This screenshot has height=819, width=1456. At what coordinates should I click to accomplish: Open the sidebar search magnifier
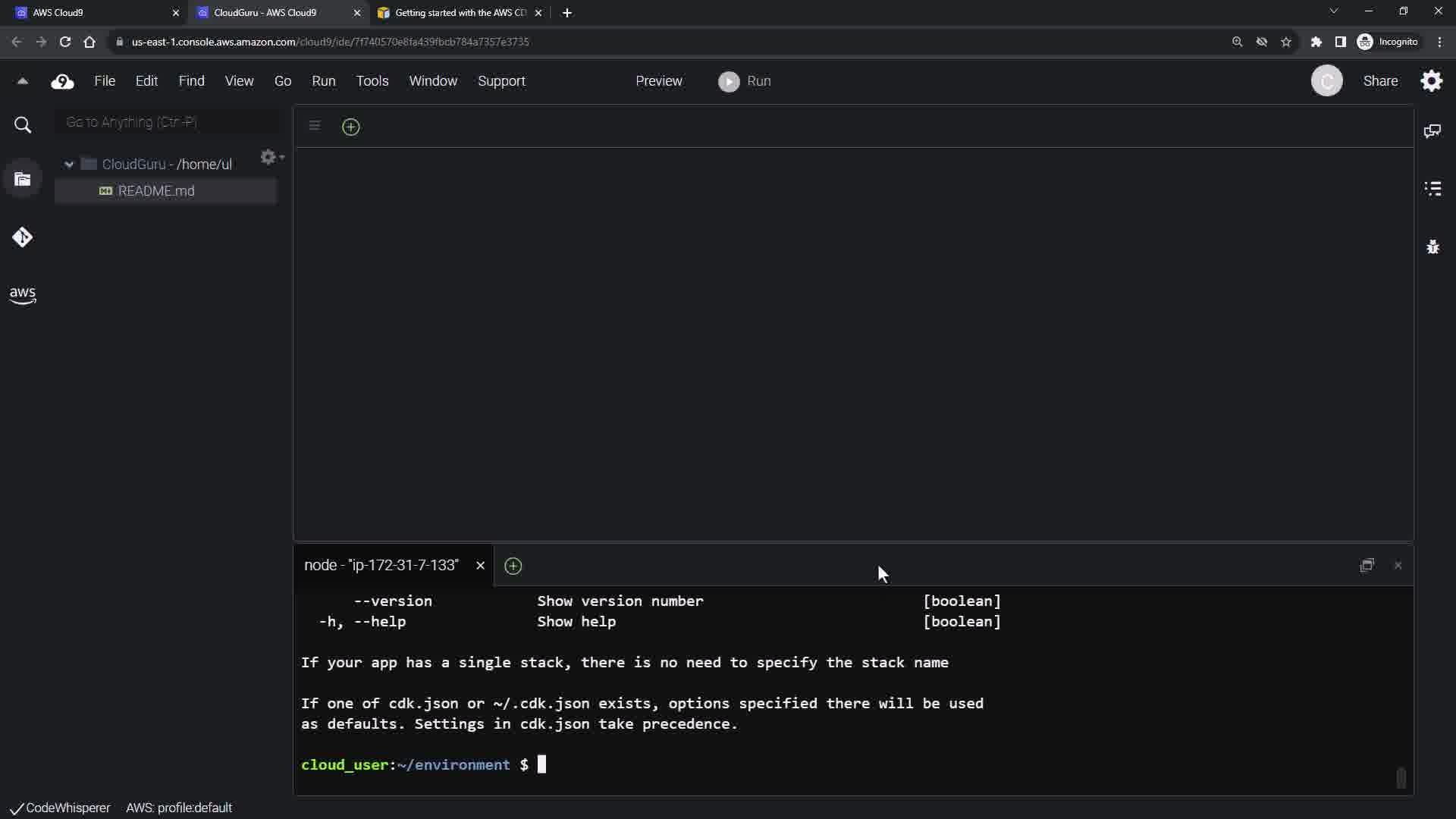(22, 125)
